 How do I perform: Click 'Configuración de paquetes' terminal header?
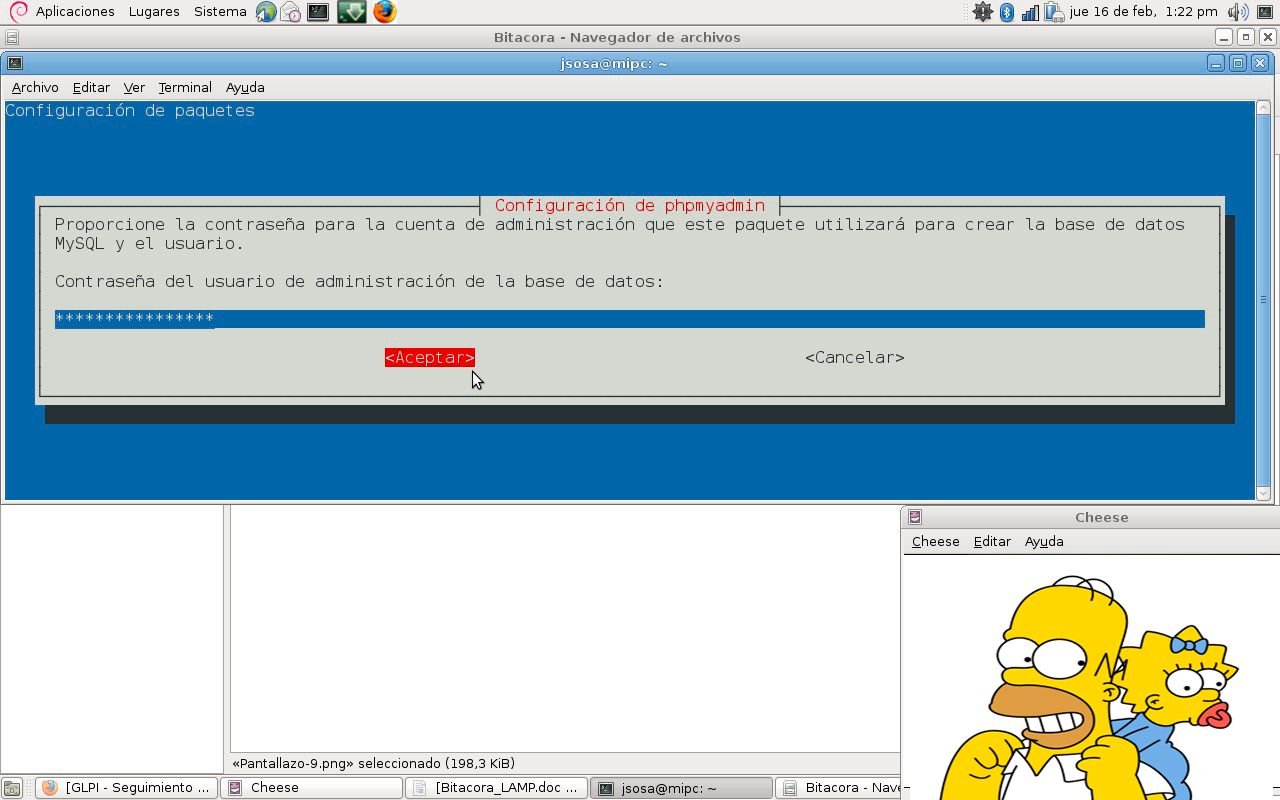[130, 111]
